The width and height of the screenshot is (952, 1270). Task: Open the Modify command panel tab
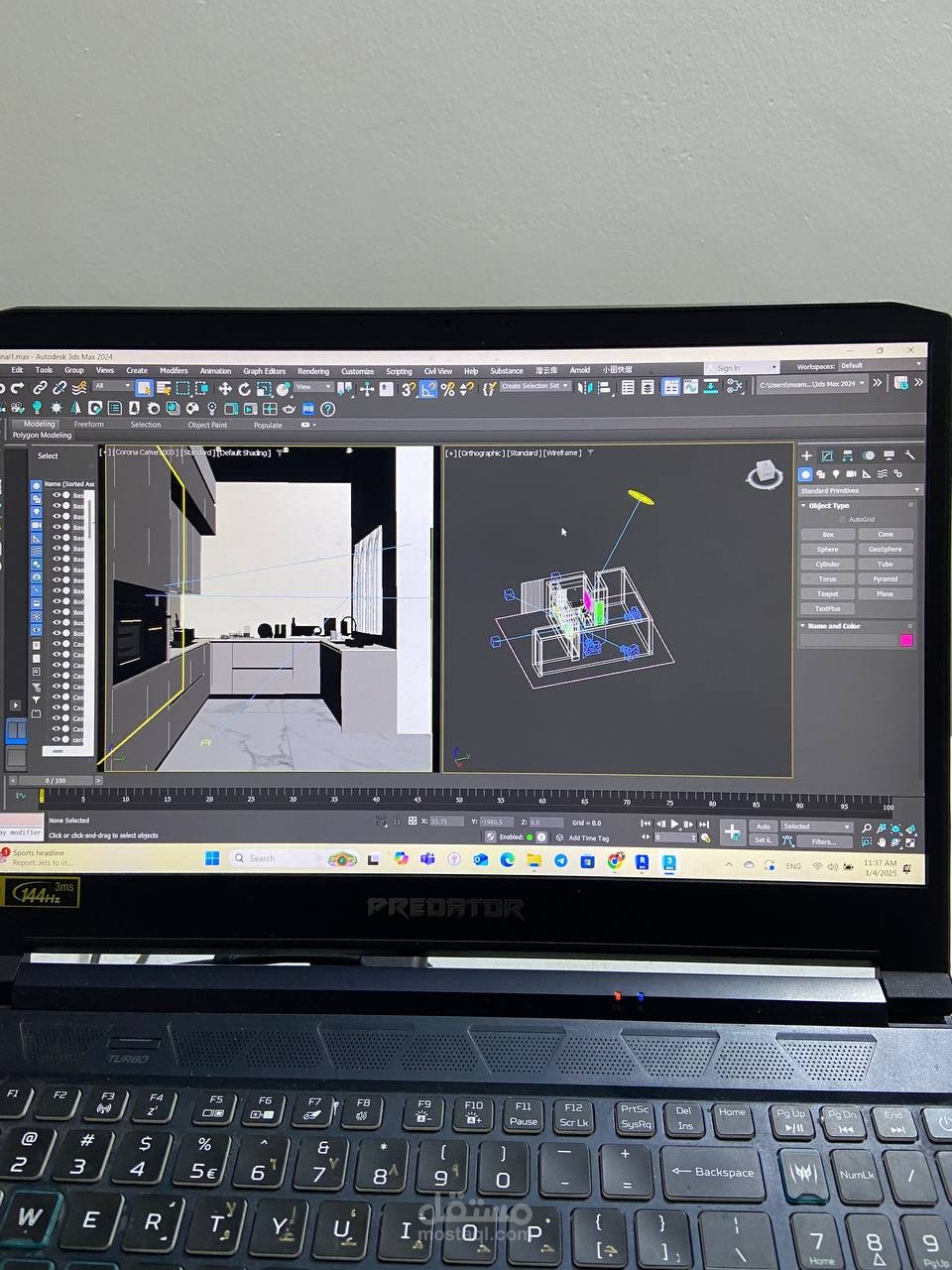click(x=827, y=455)
